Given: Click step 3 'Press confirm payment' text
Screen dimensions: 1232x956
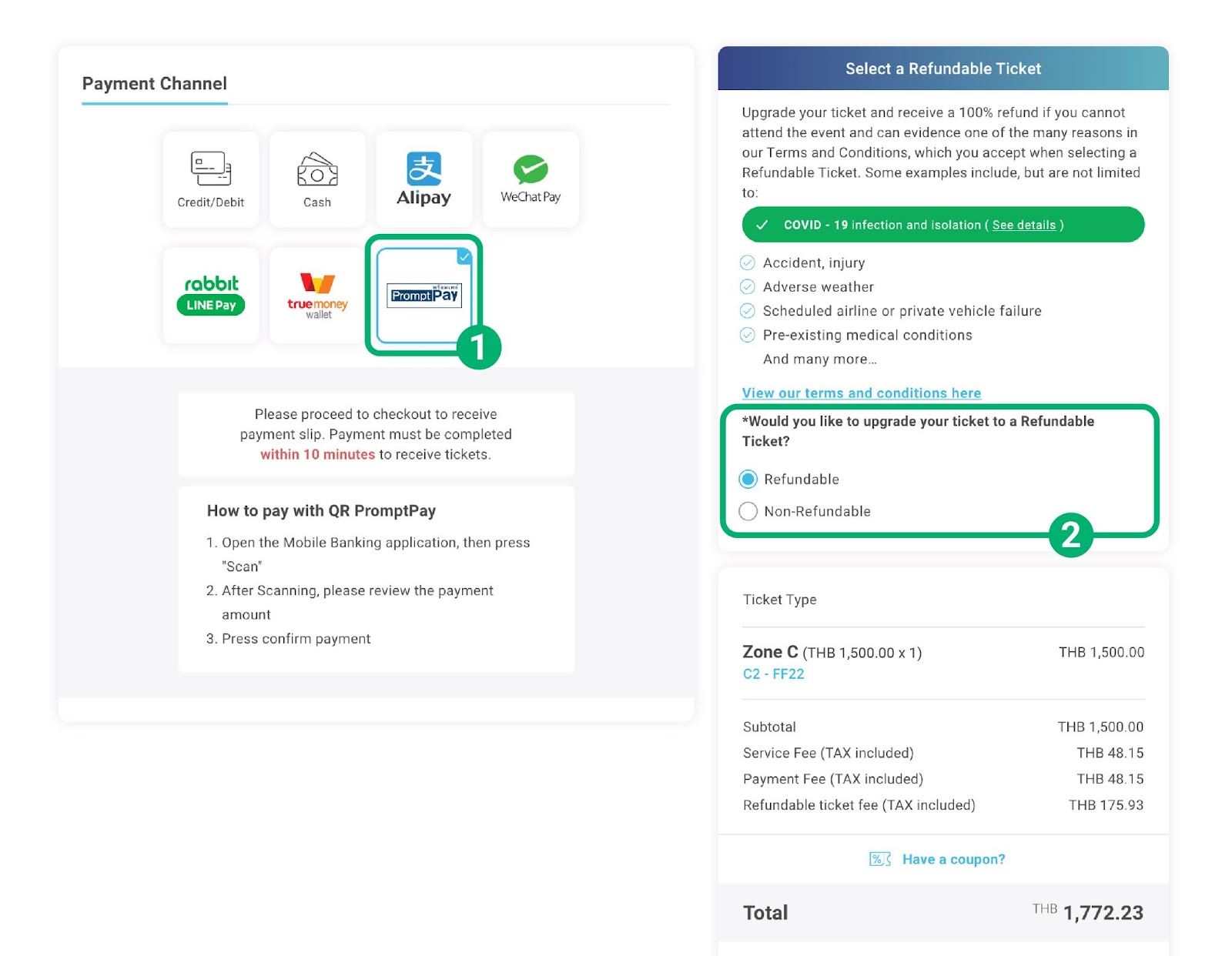Looking at the screenshot, I should point(296,639).
